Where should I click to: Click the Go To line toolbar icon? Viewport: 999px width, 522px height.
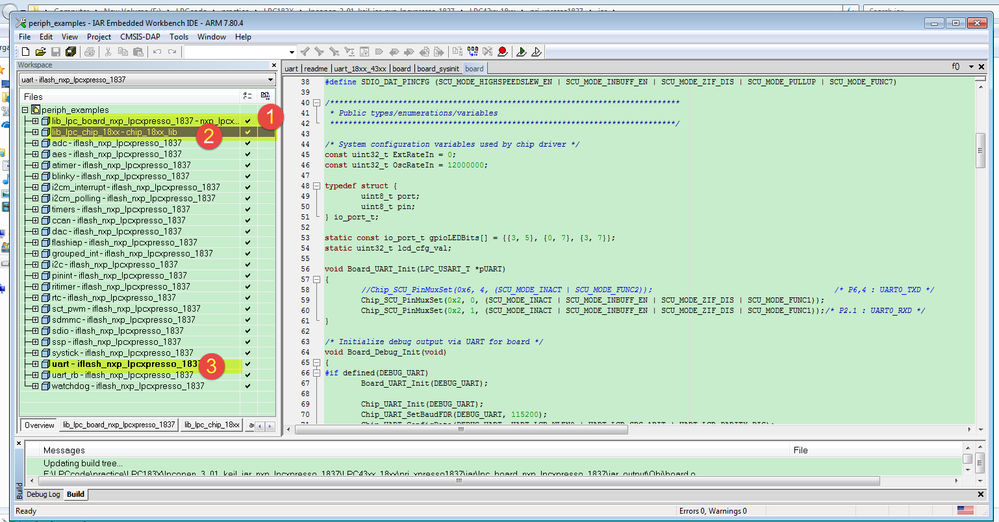click(364, 52)
